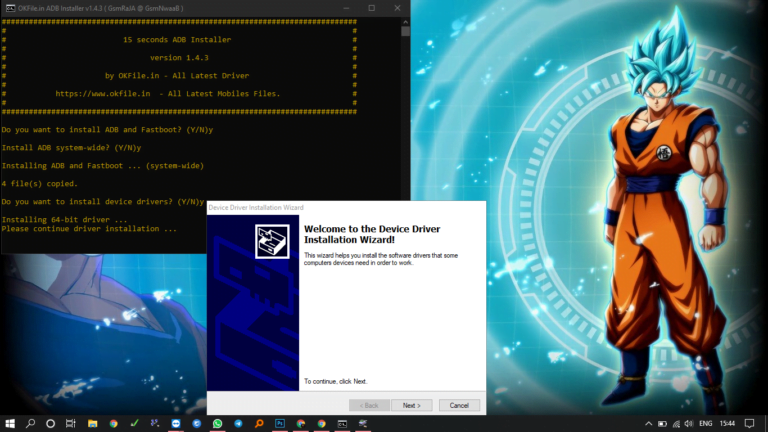
Task: Click 'Installing 64-bit driver ...' line
Action: pyautogui.click(x=65, y=219)
